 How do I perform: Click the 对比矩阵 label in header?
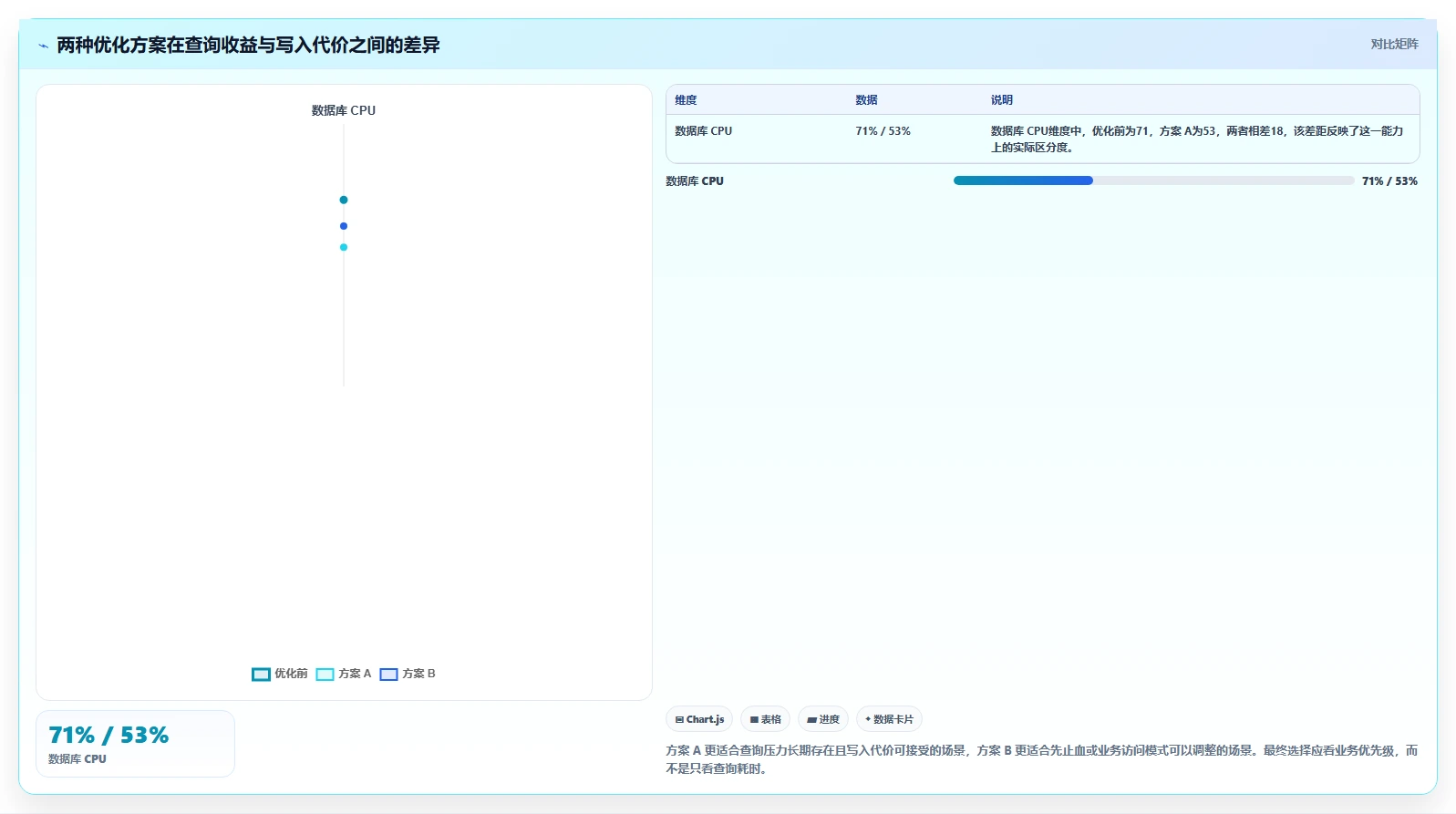1394,44
